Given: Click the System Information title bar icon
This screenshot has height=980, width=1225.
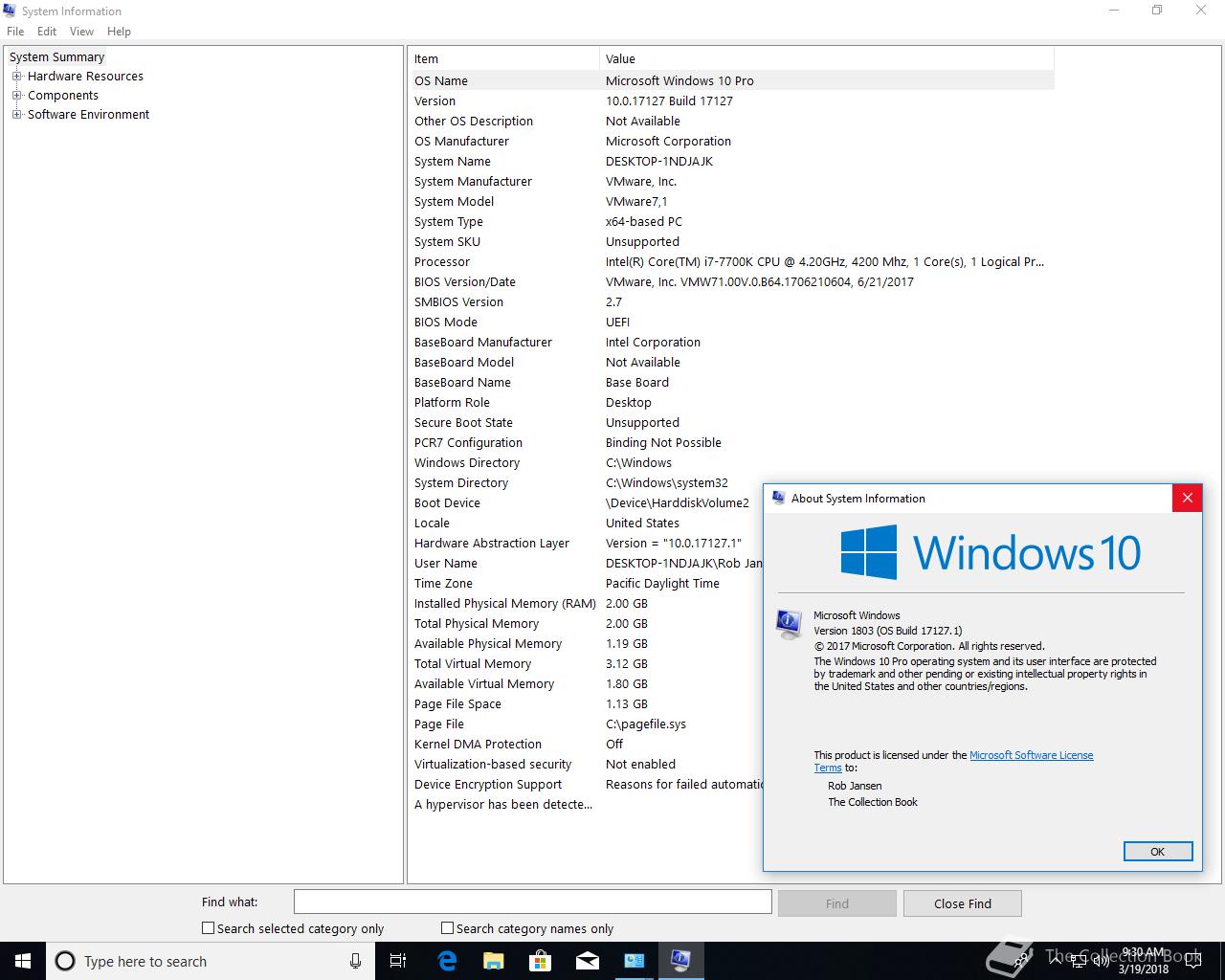Looking at the screenshot, I should pos(10,11).
